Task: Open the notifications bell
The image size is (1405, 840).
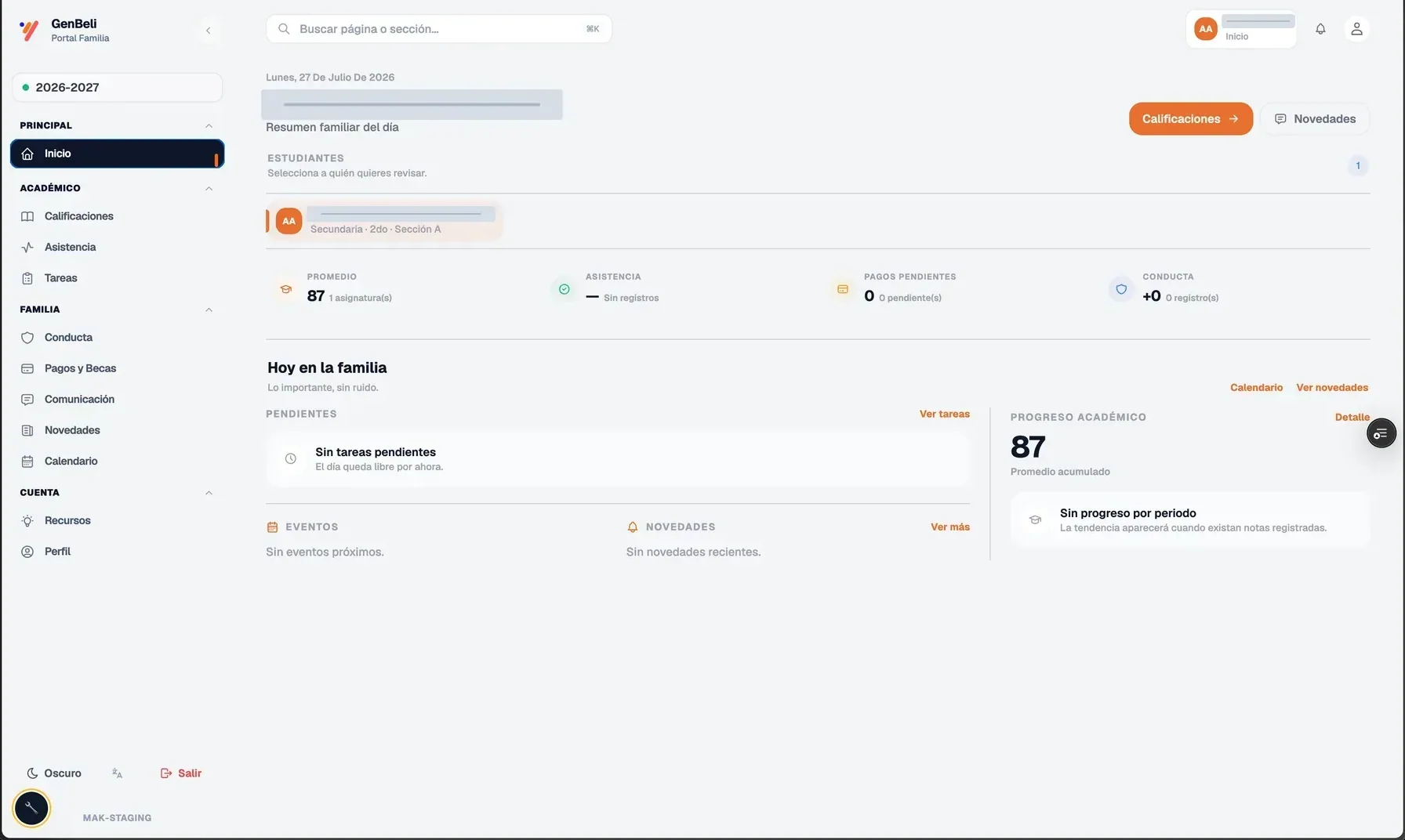Action: (x=1320, y=29)
